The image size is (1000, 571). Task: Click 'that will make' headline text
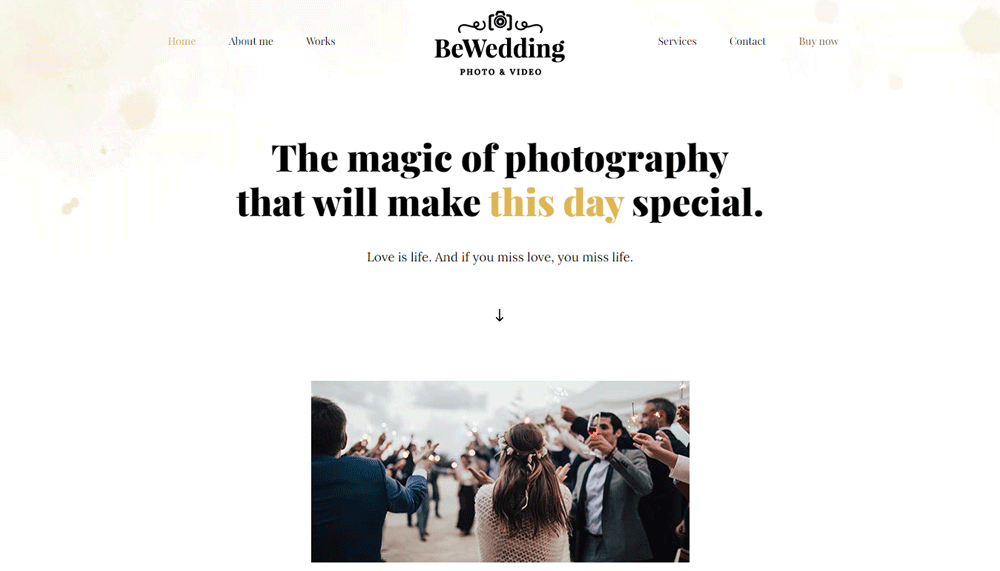[x=358, y=203]
